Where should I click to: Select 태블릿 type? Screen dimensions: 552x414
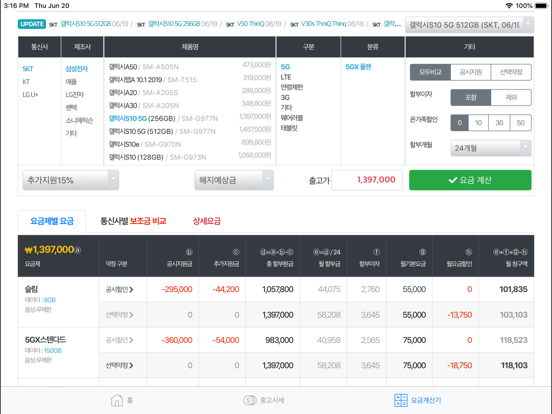click(289, 128)
